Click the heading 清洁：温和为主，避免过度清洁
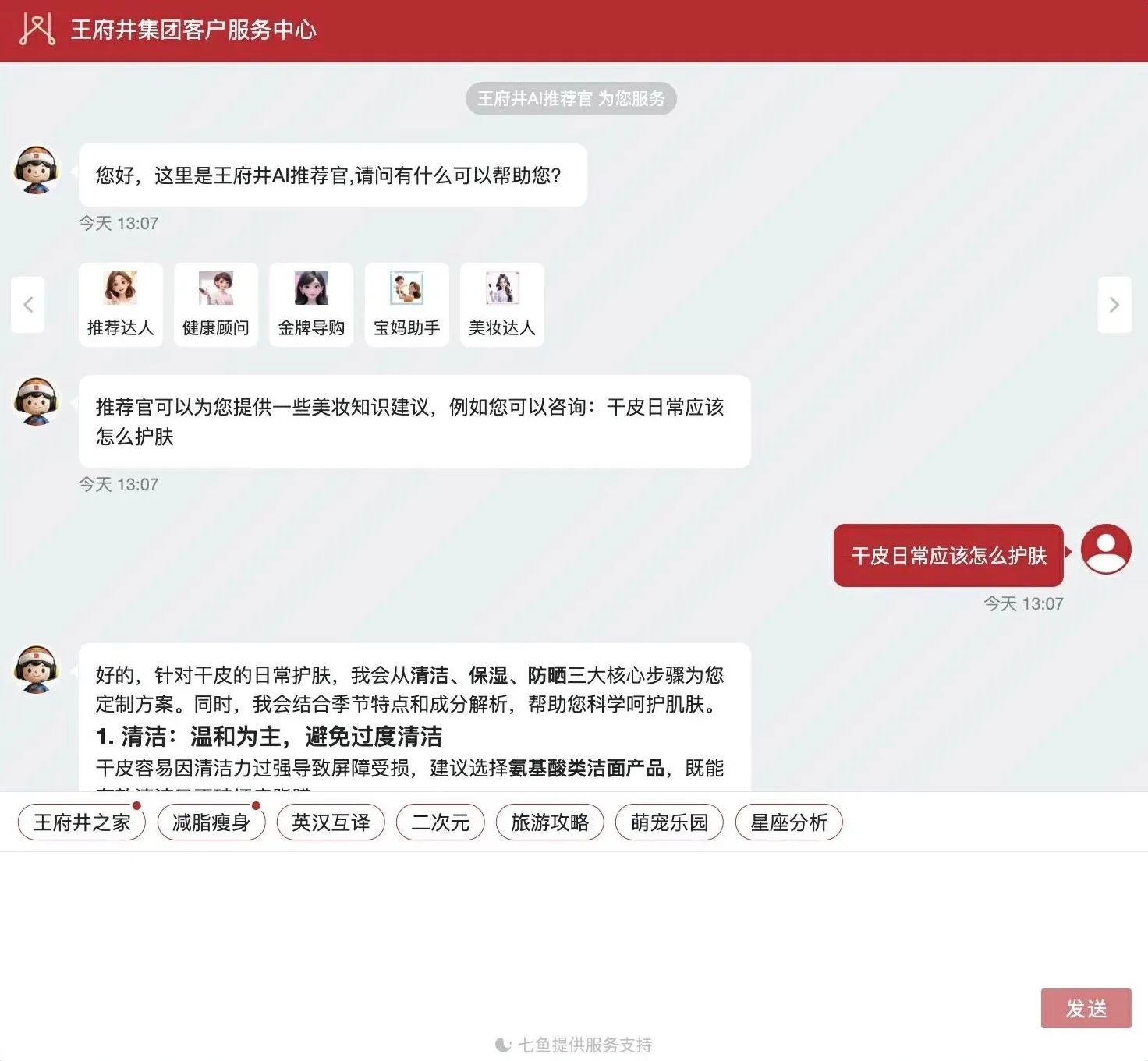 (x=269, y=737)
